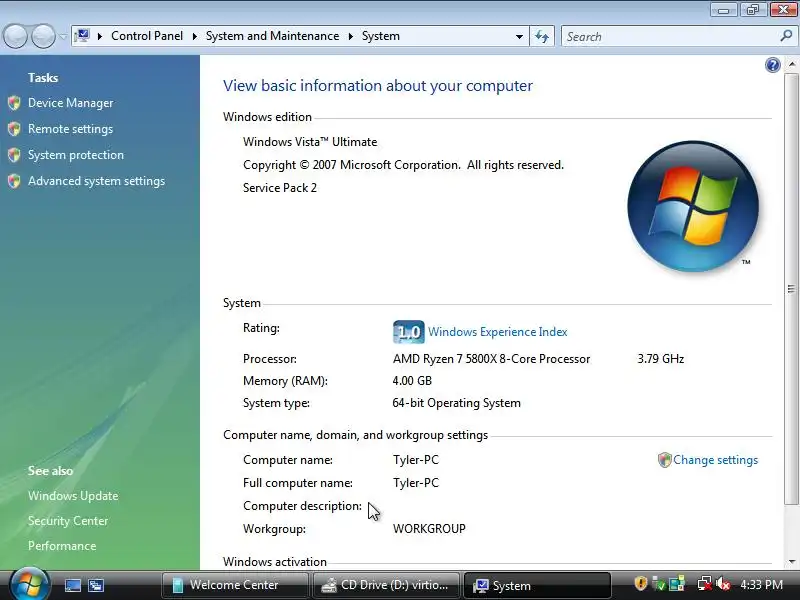Focus the Search input box
The image size is (800, 600).
coord(670,37)
